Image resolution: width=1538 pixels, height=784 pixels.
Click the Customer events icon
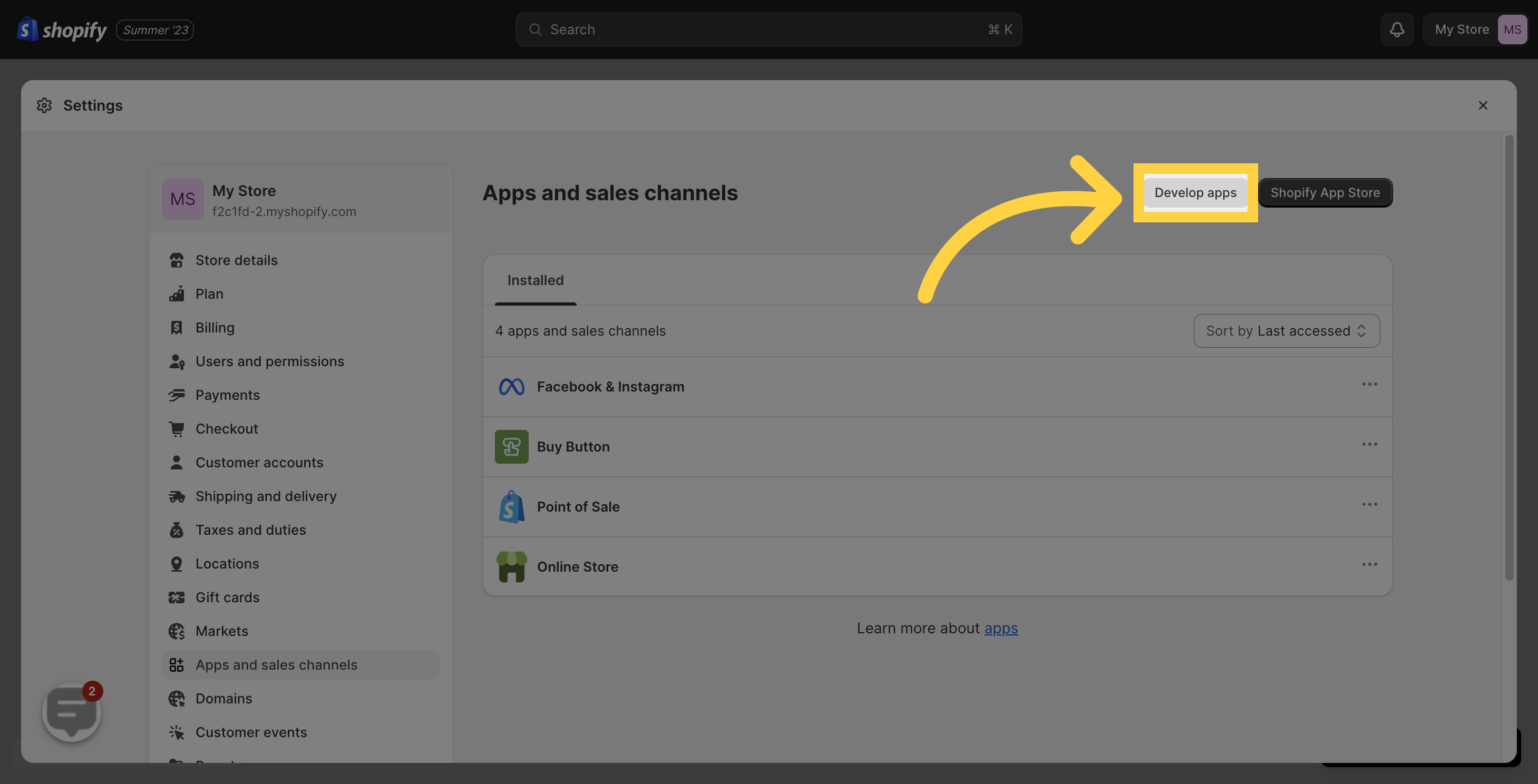tap(176, 732)
